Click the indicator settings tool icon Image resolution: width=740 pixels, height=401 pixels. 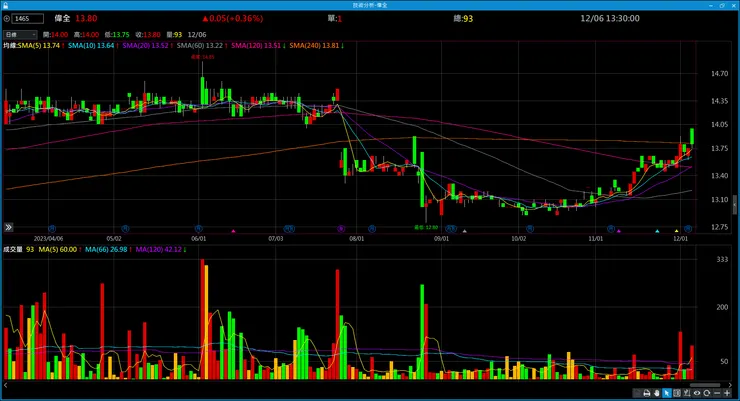pos(687,393)
